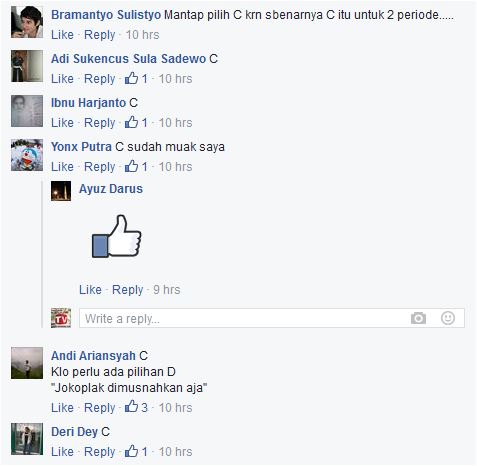Reply to Bramantyo Sulistyo's comment

pos(99,35)
